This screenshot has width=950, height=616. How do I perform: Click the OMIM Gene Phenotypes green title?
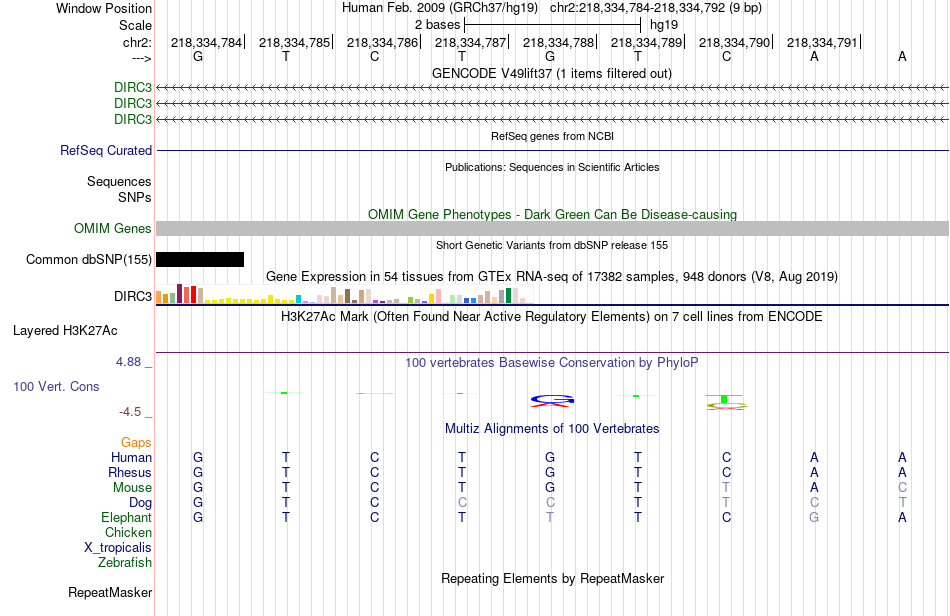click(553, 214)
